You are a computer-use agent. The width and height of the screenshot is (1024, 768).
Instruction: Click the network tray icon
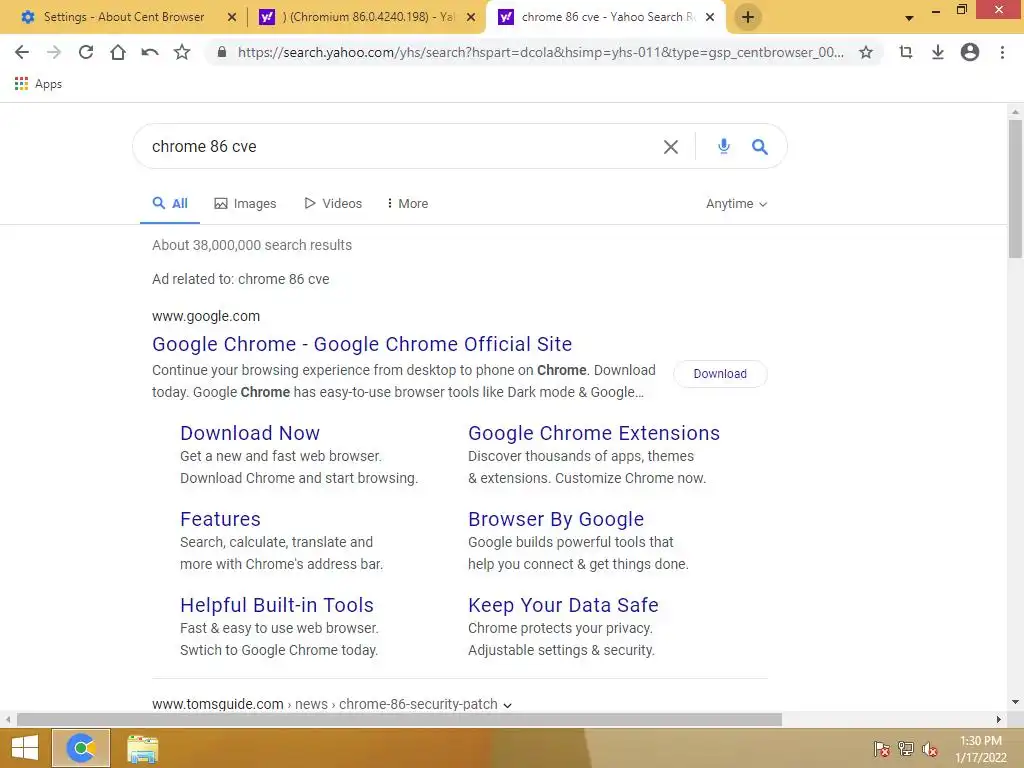click(x=906, y=749)
